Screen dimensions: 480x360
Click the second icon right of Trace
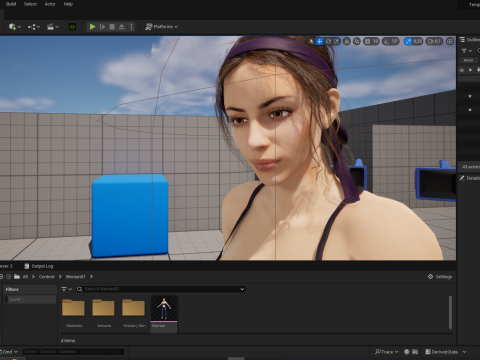pos(415,352)
